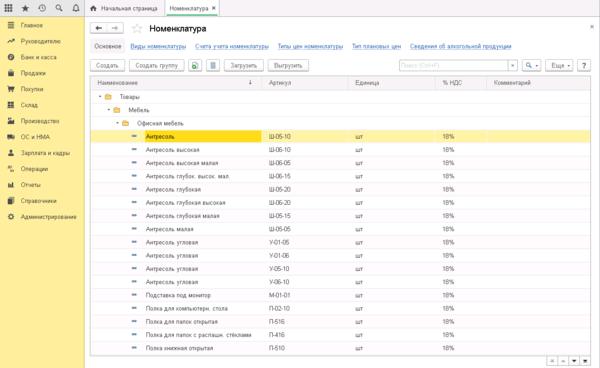Open Сведения об алкогольной продукции link
Screen dimensions: 600x368
(x=461, y=46)
